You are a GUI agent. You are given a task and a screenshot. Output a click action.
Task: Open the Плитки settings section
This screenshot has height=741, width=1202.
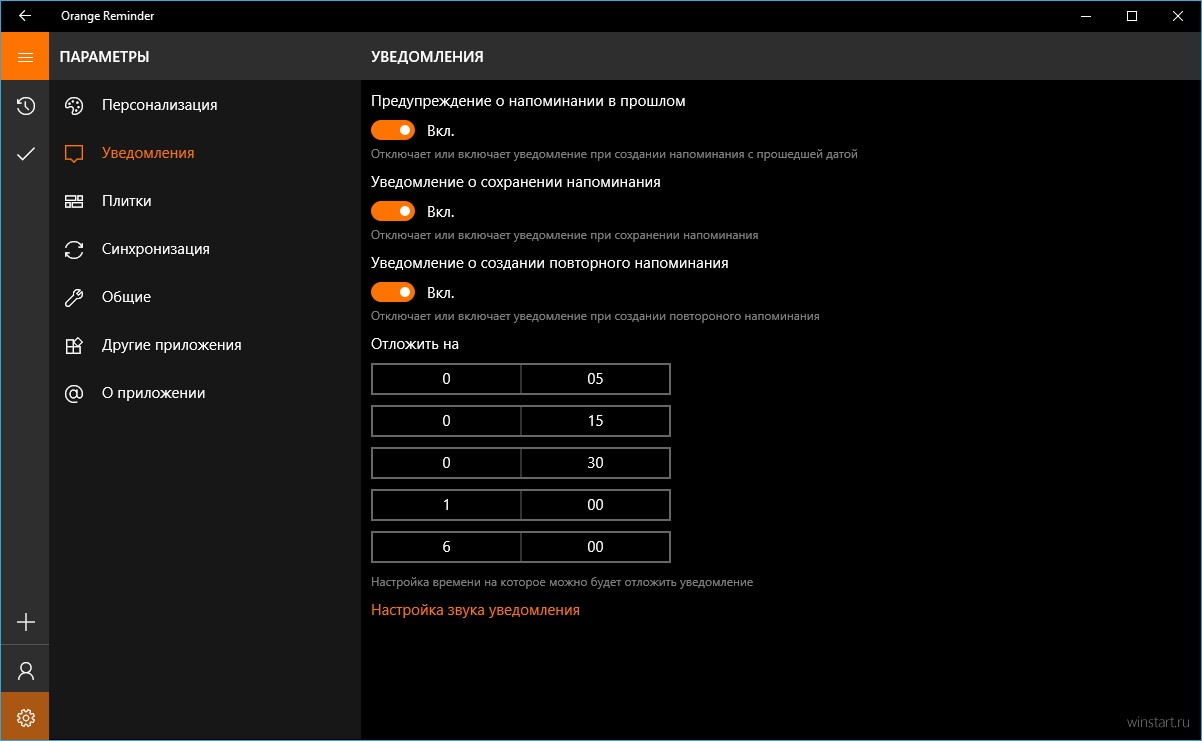pos(205,201)
